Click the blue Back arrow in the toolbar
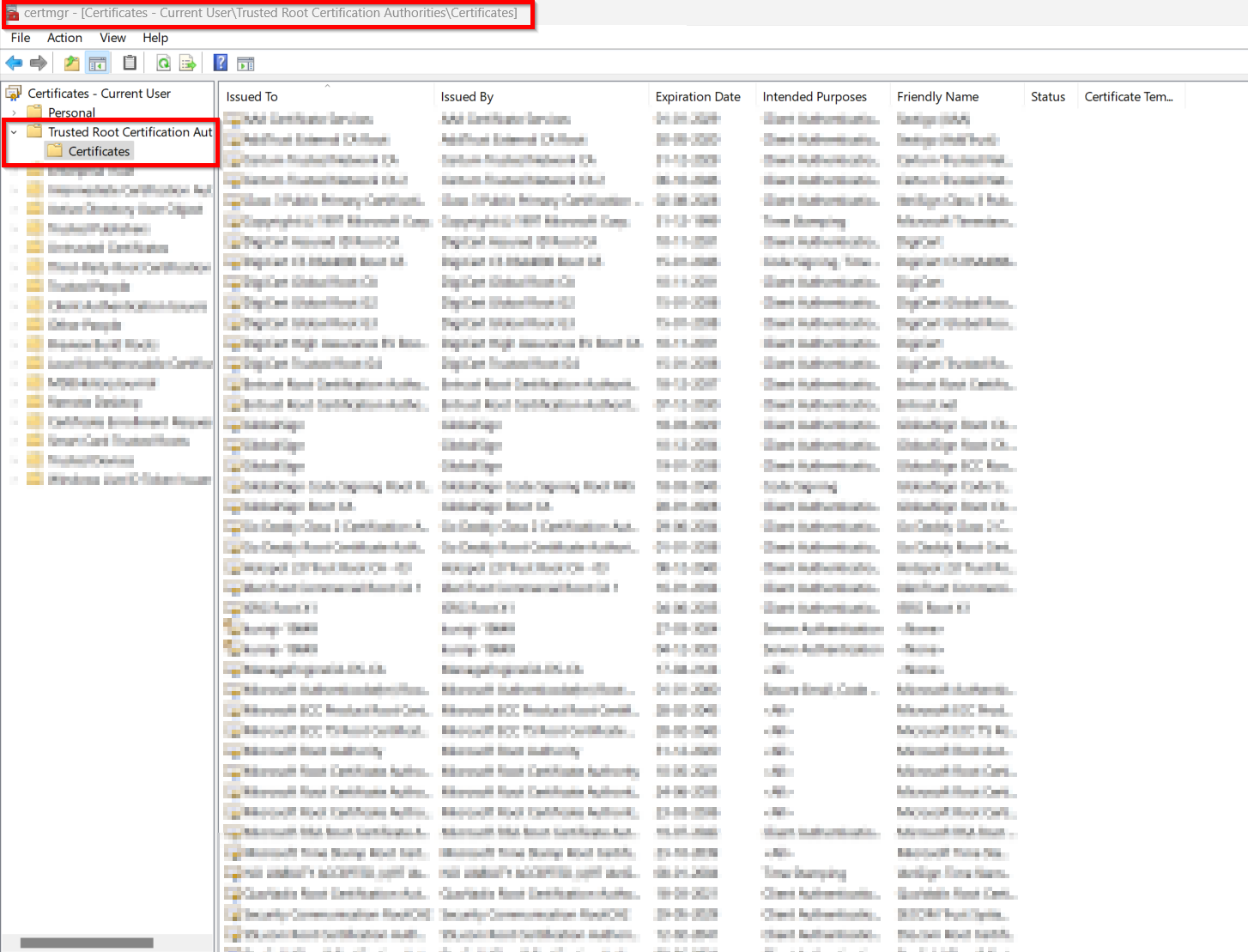Image resolution: width=1248 pixels, height=952 pixels. coord(14,63)
